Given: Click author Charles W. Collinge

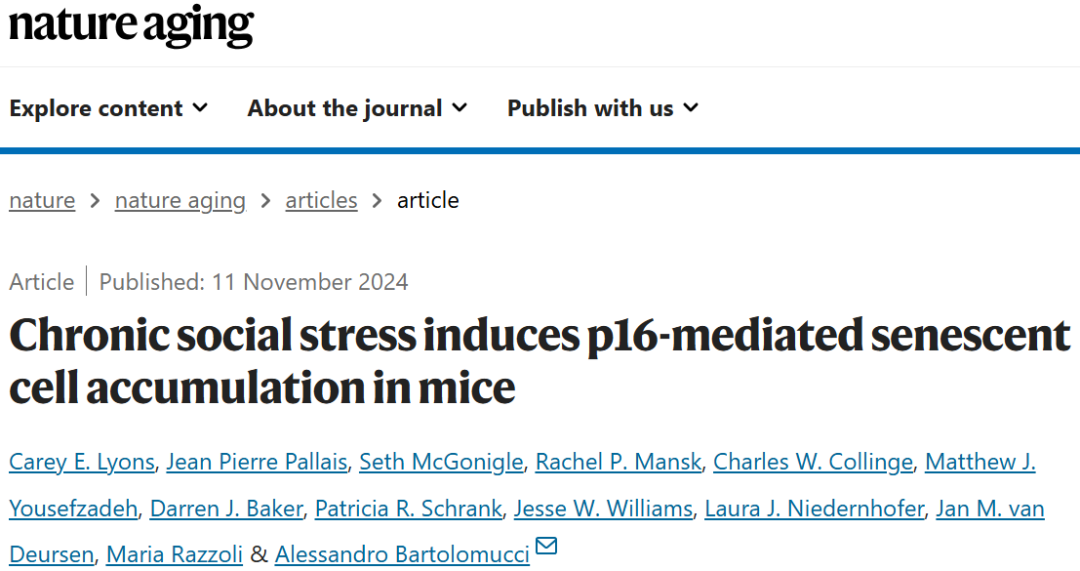Looking at the screenshot, I should (812, 461).
